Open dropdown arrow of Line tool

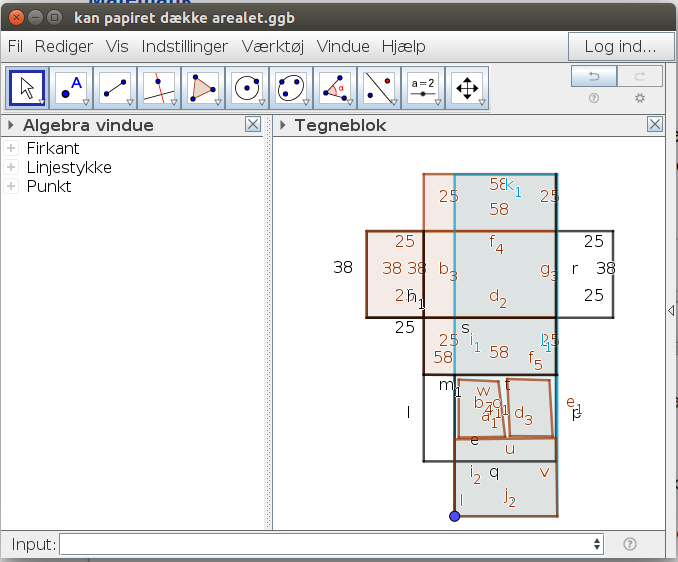point(130,102)
